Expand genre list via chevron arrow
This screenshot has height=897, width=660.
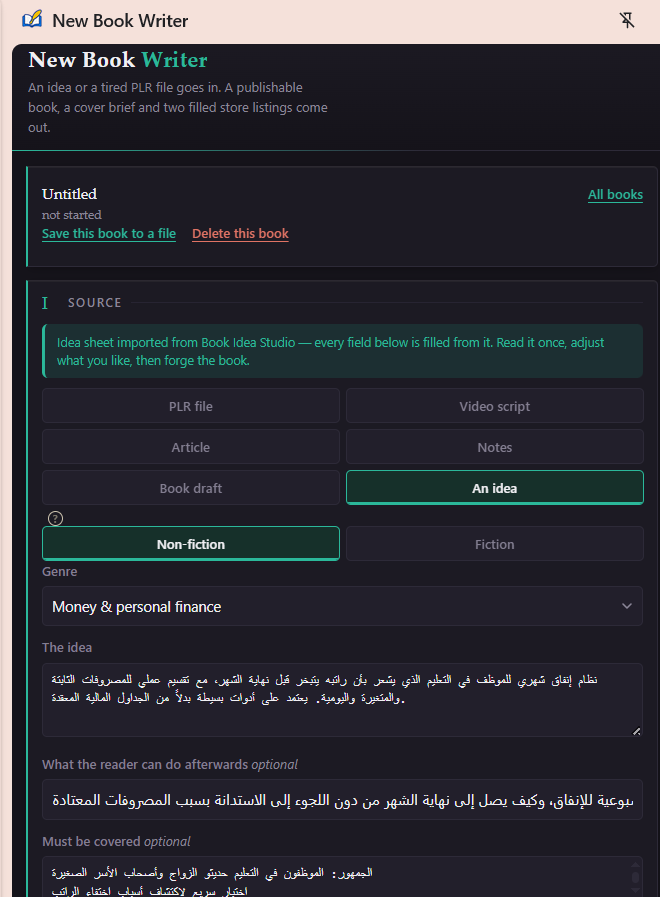627,606
